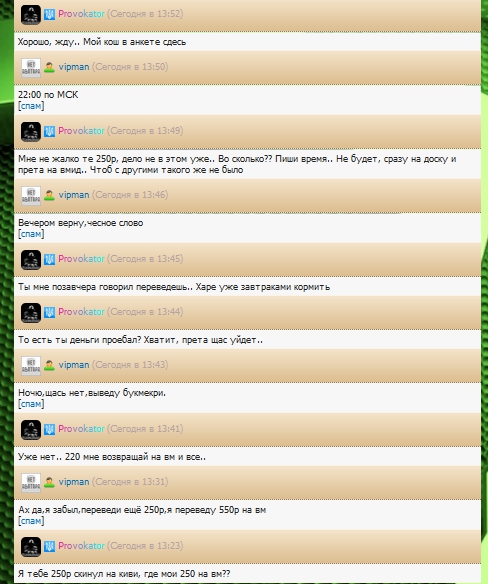Screen dimensions: 488x584
Task: Mark the '22:00 по МСК' message as спам
Action: pyautogui.click(x=31, y=106)
